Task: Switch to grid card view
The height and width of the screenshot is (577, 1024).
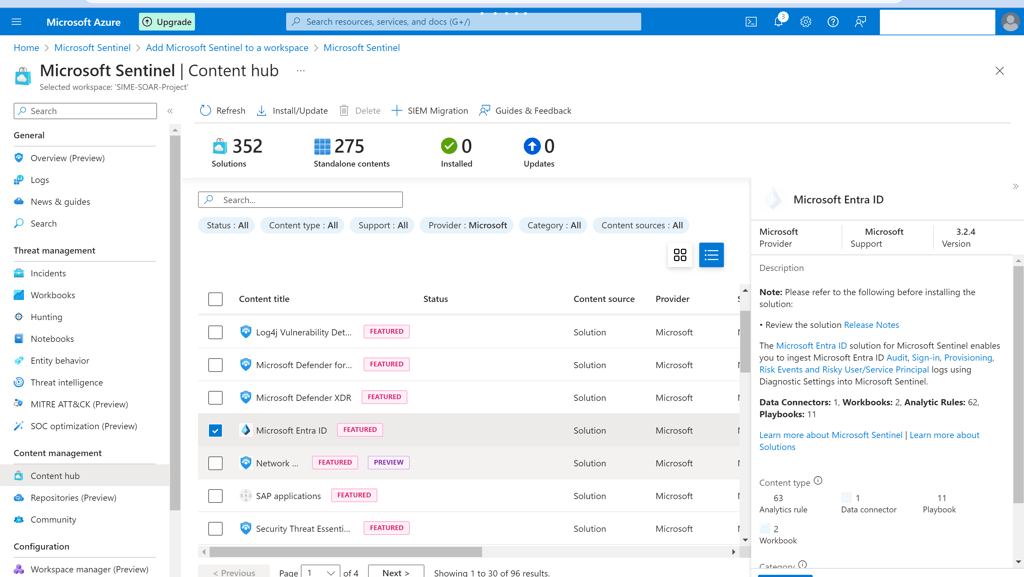Action: [680, 255]
